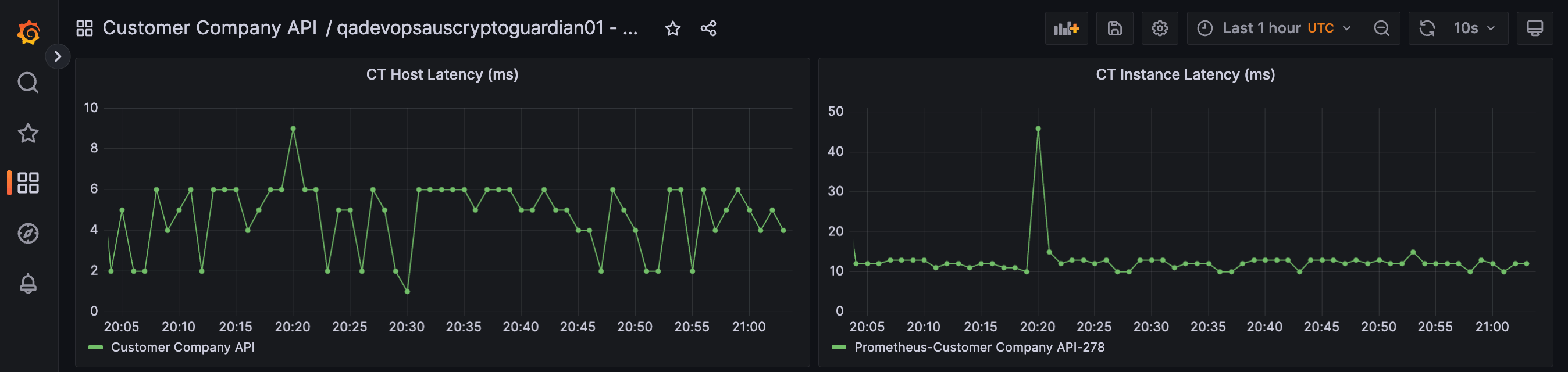Open dashboard settings gear
Image resolution: width=1568 pixels, height=372 pixels.
(x=1160, y=28)
